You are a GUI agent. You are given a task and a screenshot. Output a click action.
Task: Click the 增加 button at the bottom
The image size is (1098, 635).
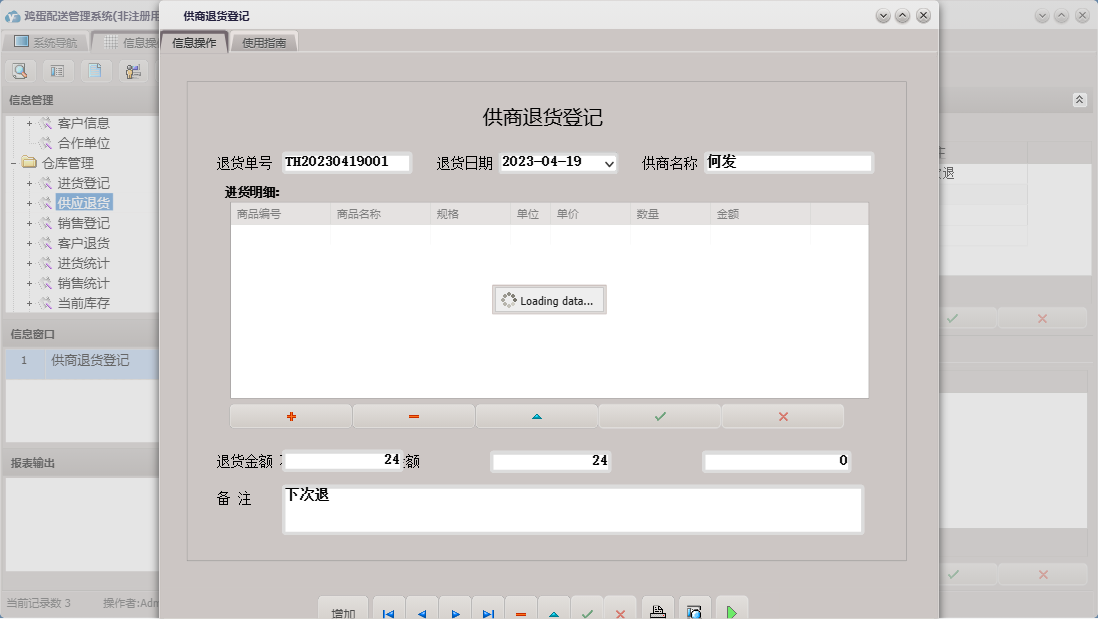coord(343,612)
